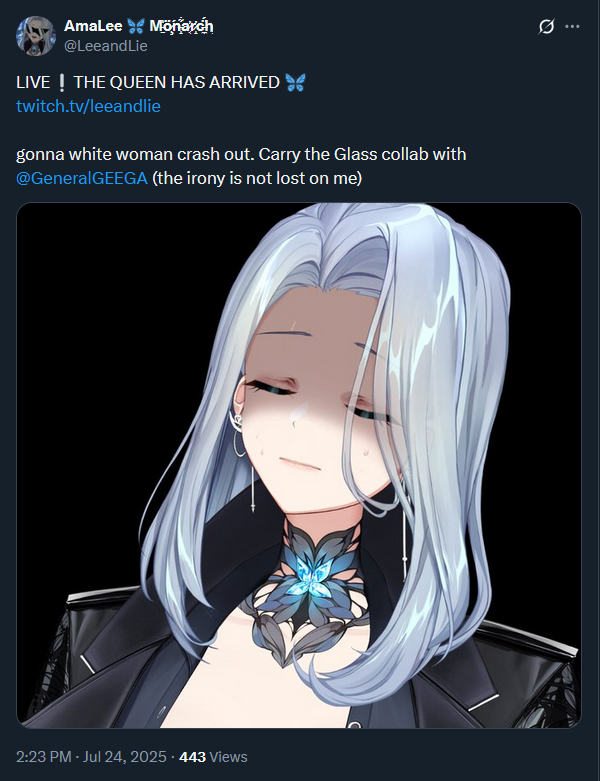This screenshot has height=781, width=600.
Task: Click the Jul 24, 2025 date
Action: tap(124, 757)
